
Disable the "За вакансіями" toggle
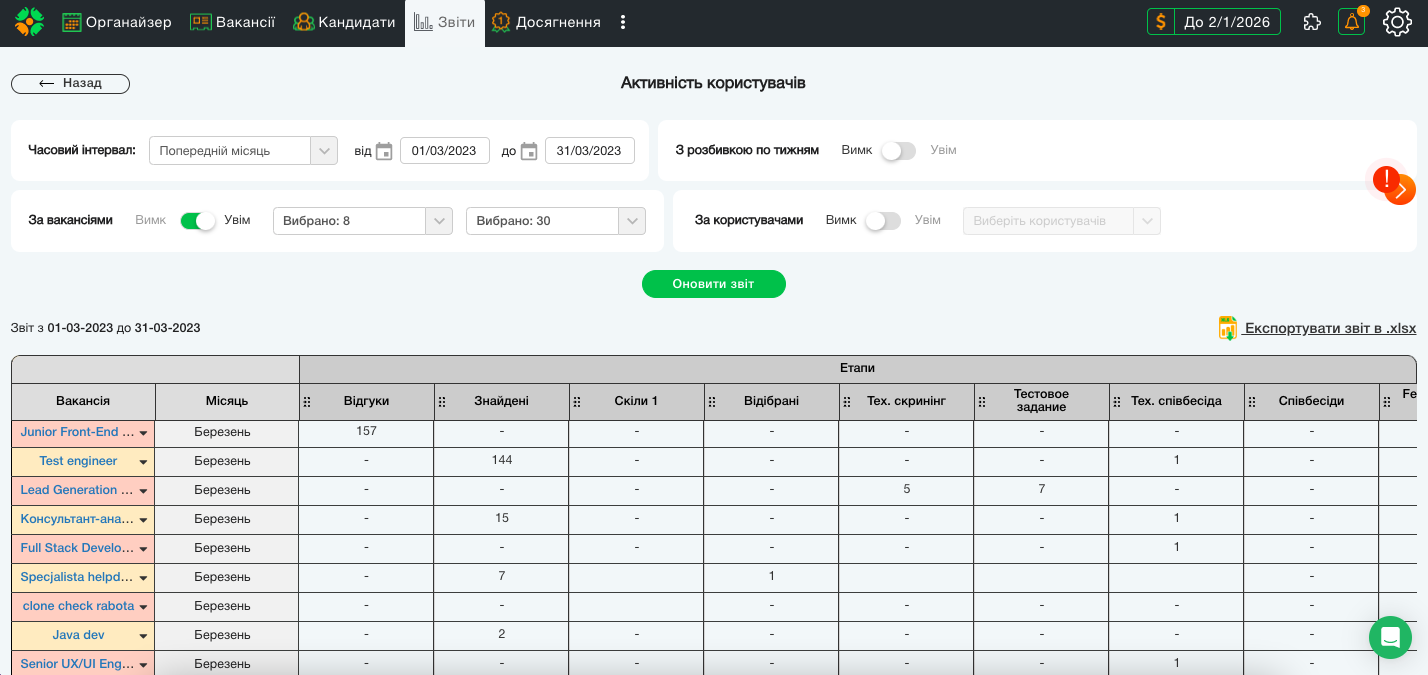(x=198, y=221)
